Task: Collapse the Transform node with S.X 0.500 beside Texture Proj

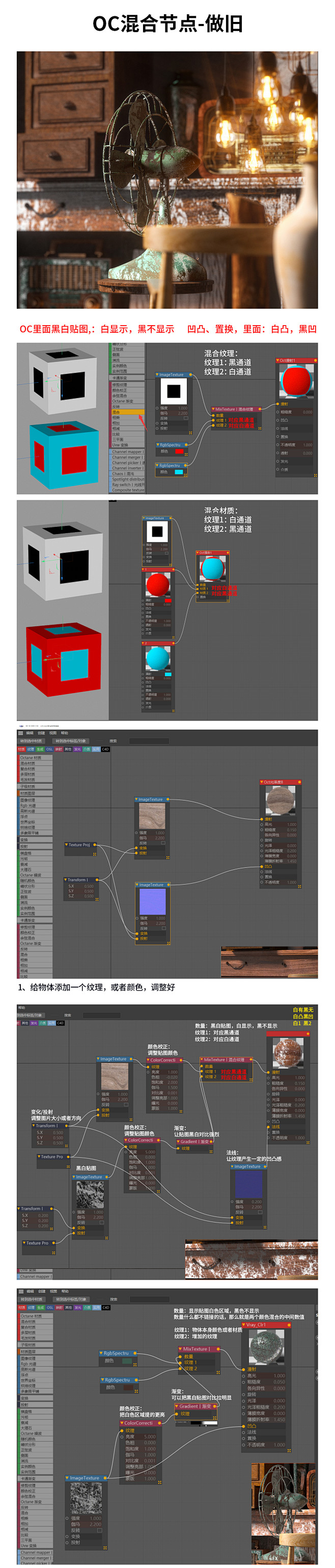Action: point(66,880)
